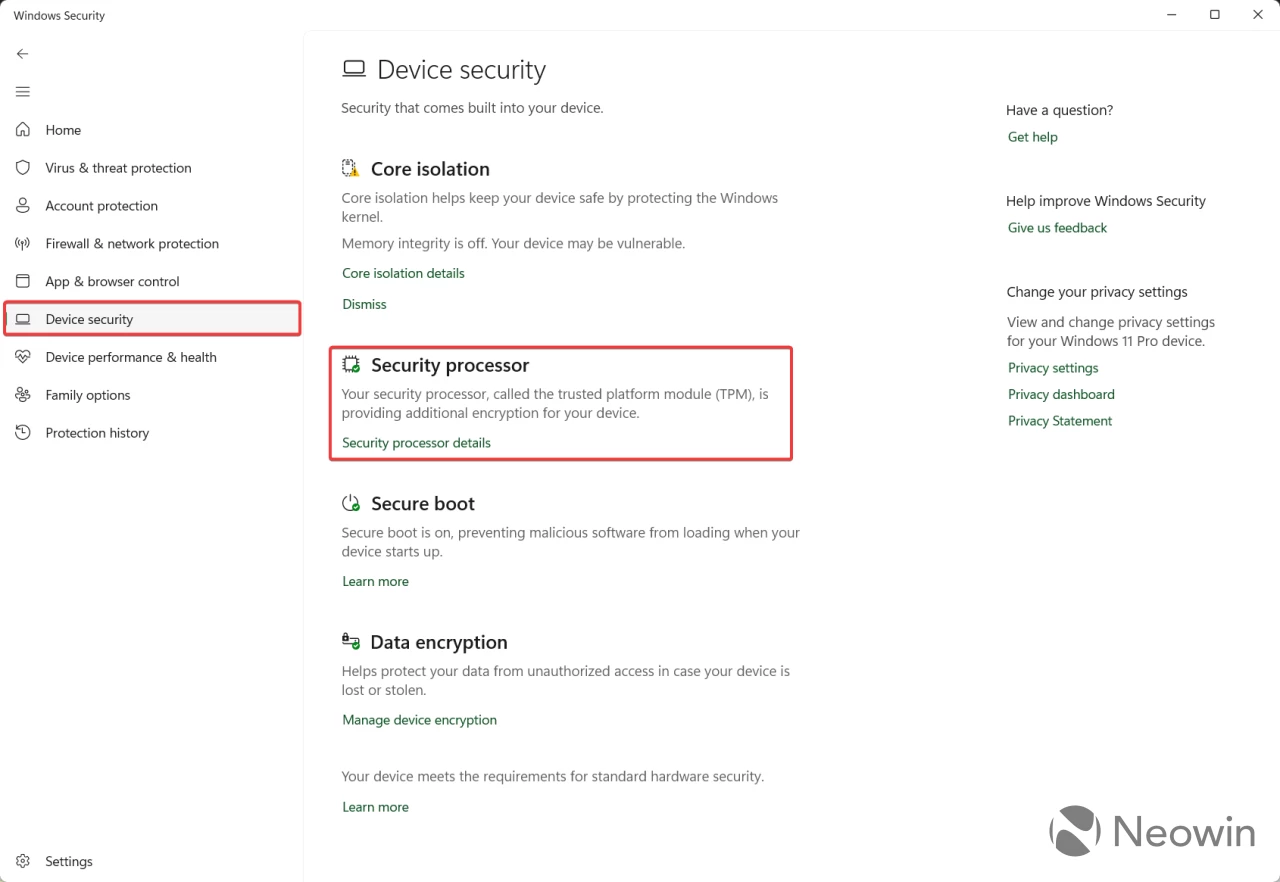Select Device security in the sidebar

coord(90,319)
